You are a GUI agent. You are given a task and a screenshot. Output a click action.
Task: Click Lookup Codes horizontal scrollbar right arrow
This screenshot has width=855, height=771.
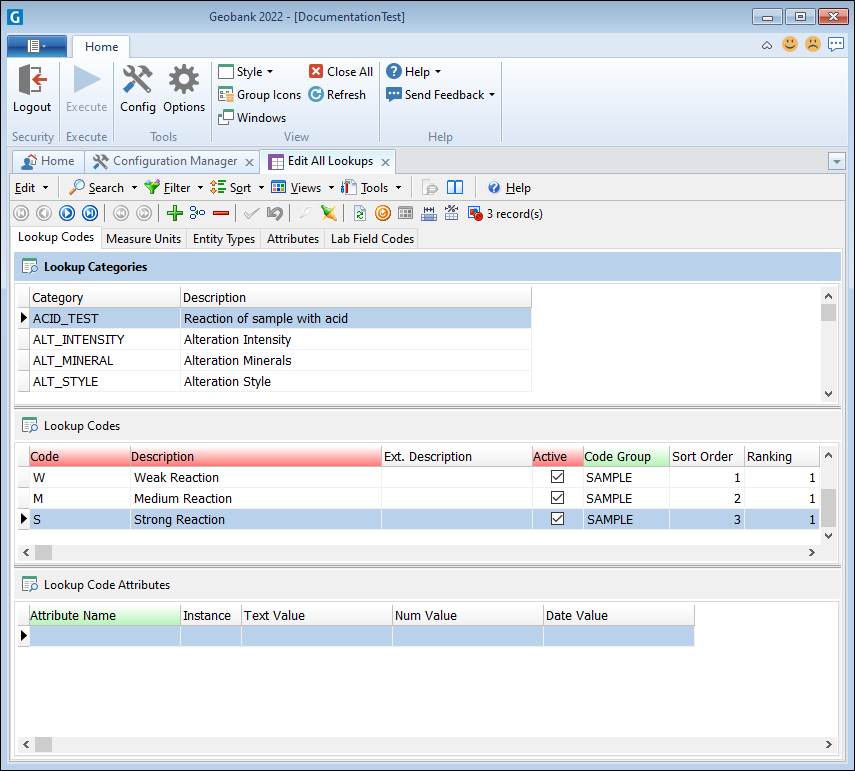pyautogui.click(x=812, y=552)
